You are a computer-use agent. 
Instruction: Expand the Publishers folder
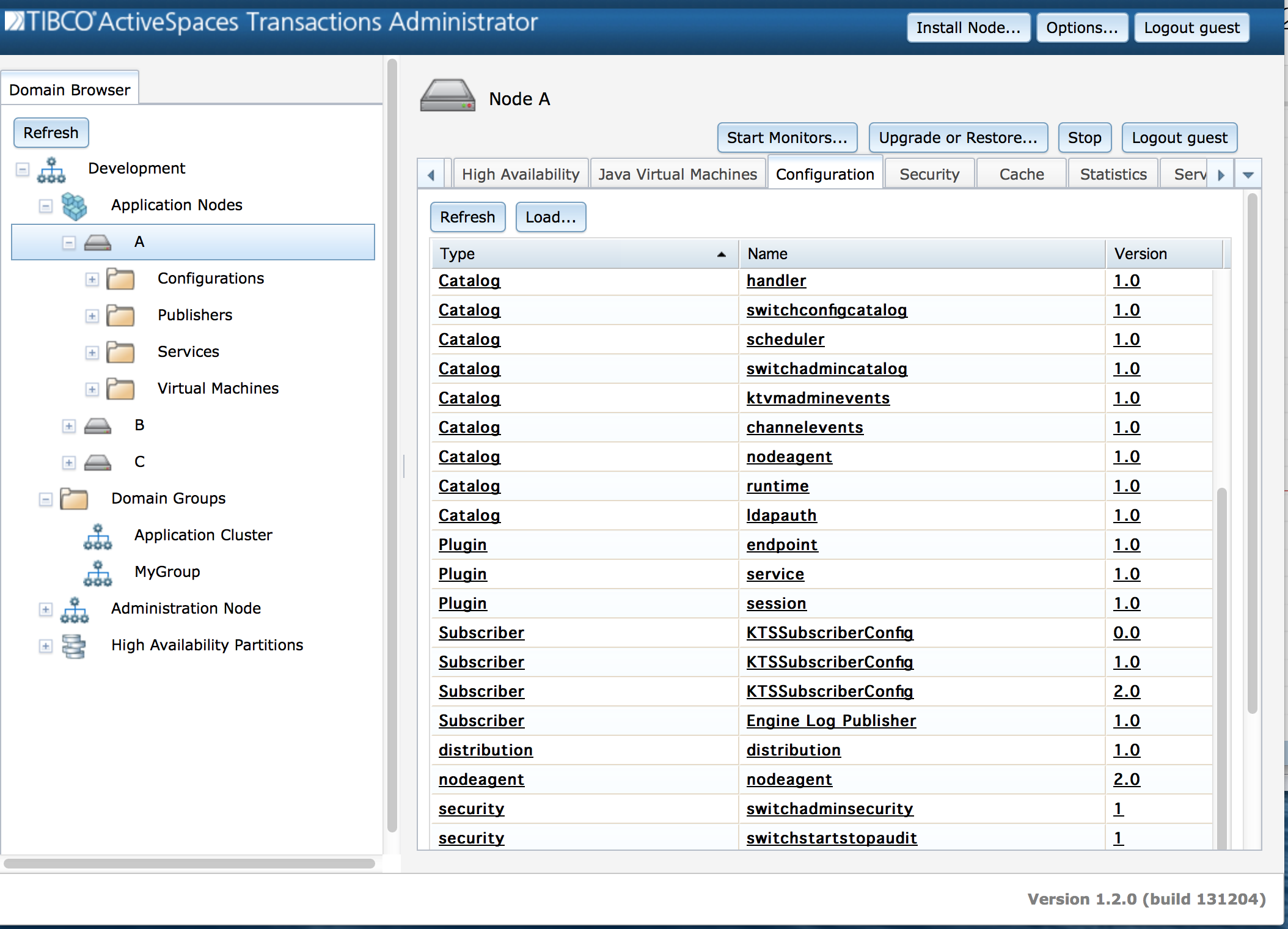click(x=92, y=316)
